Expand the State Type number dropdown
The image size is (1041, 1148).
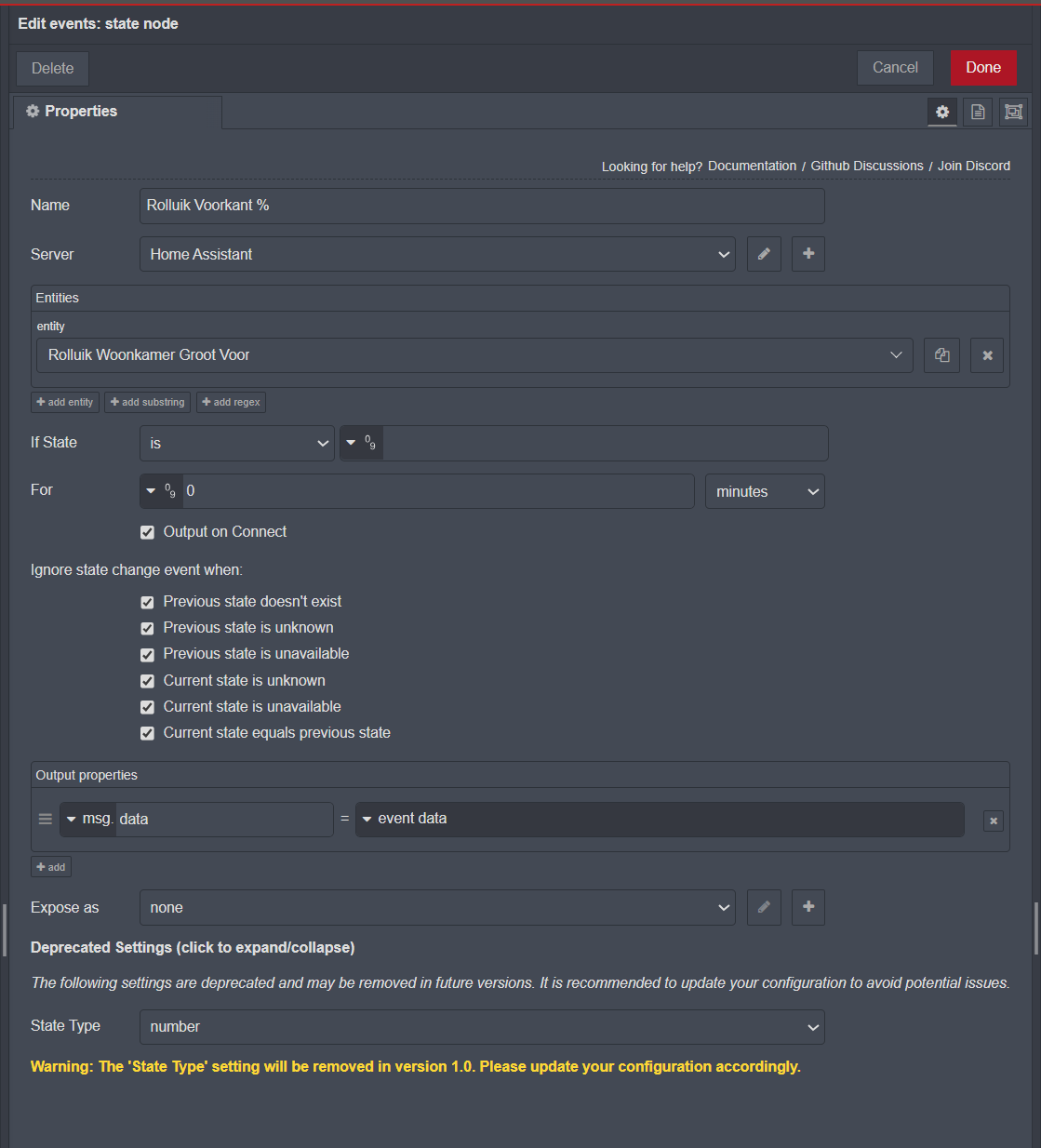(482, 1027)
